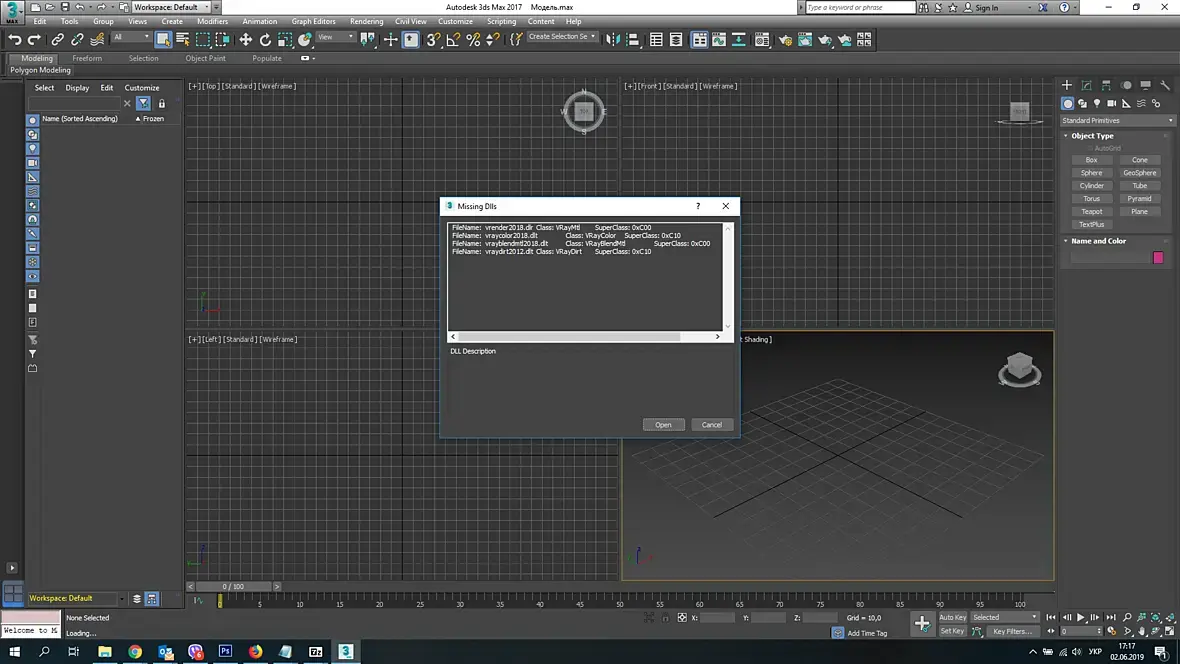Select the Move transform tool
1180x664 pixels.
tap(245, 40)
